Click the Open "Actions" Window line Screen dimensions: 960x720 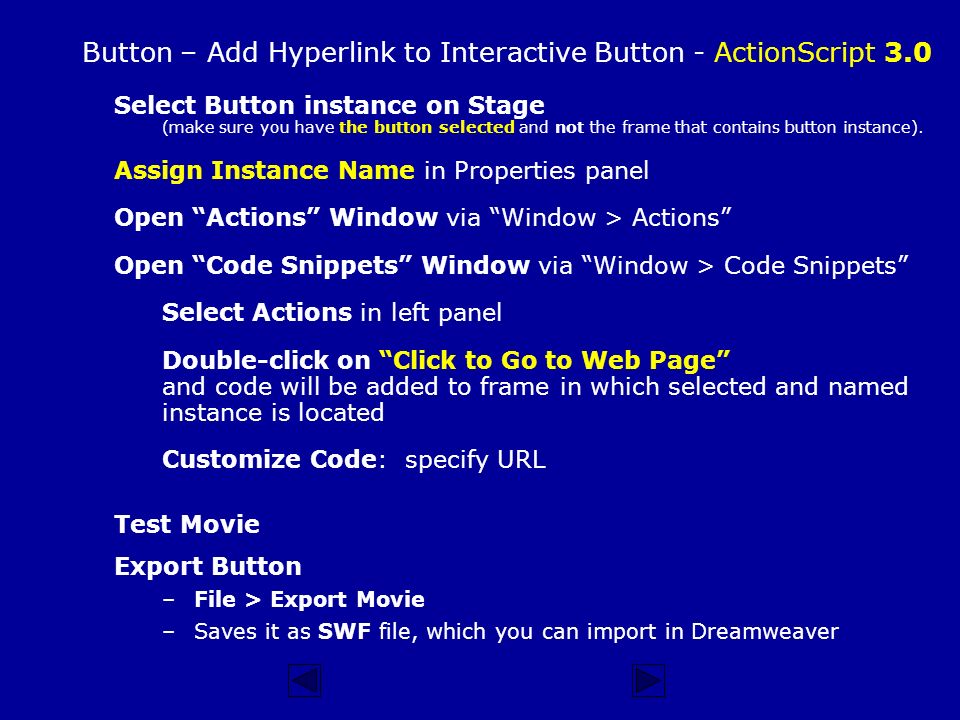click(423, 218)
